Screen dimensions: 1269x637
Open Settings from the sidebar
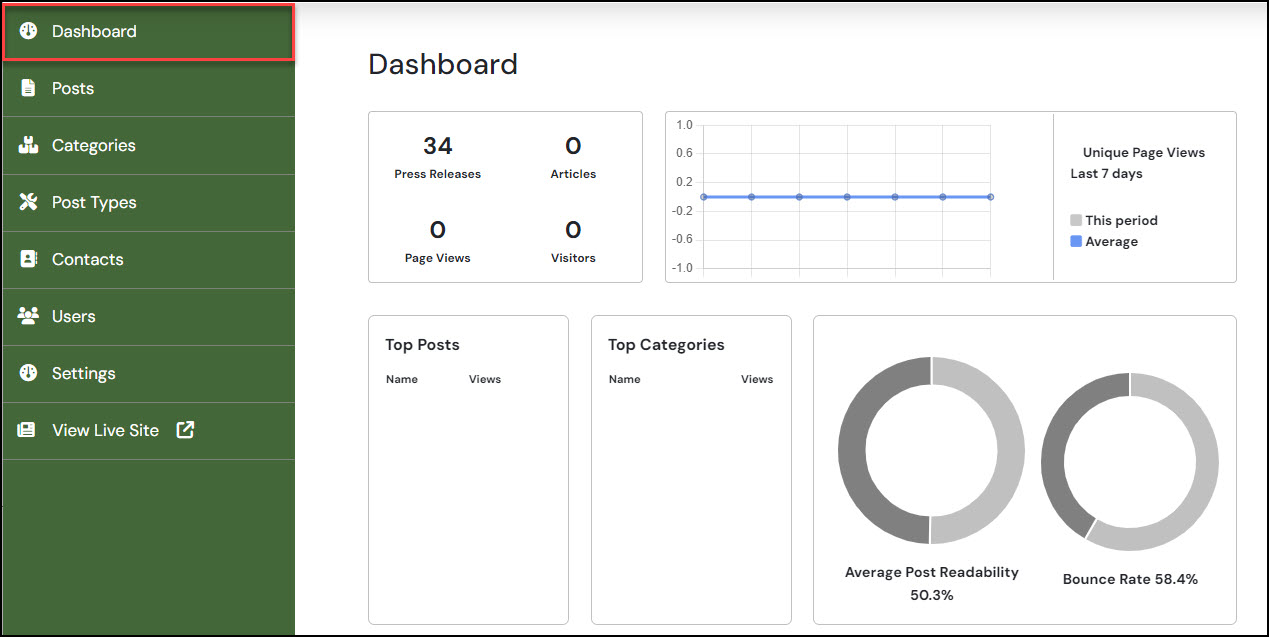pyautogui.click(x=148, y=373)
